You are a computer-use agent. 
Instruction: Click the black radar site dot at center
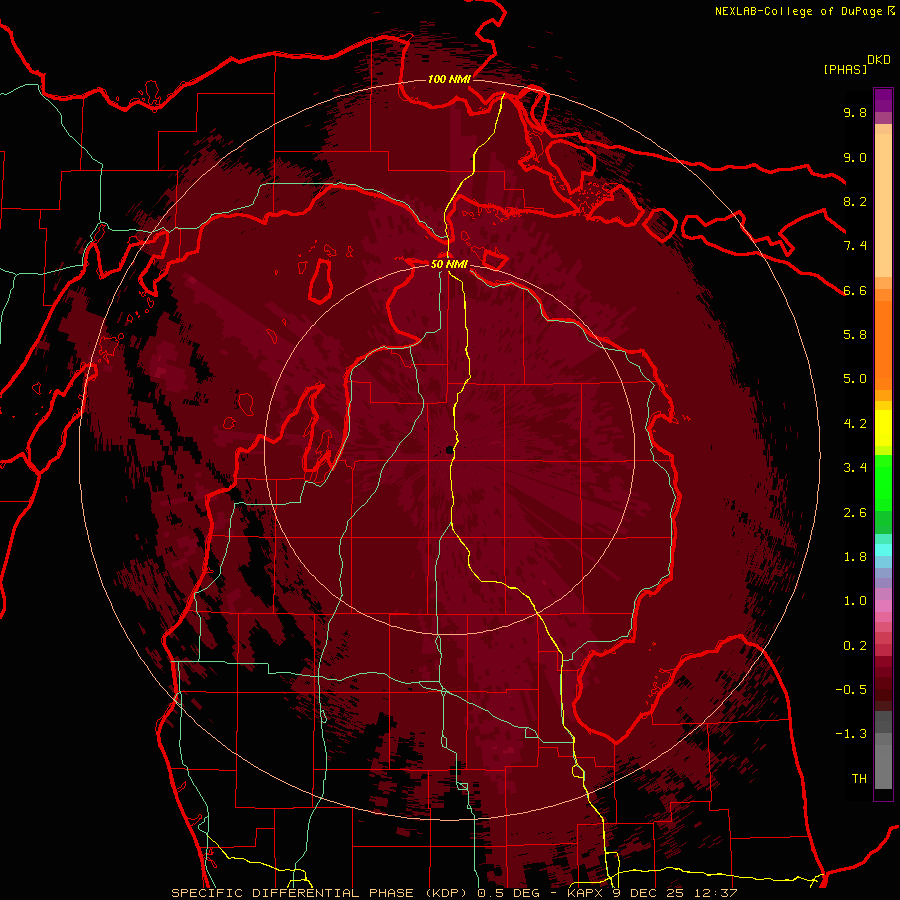pyautogui.click(x=449, y=451)
